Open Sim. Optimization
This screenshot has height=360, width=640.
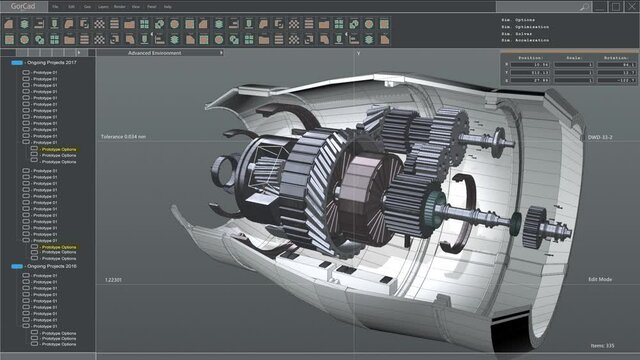click(x=525, y=27)
